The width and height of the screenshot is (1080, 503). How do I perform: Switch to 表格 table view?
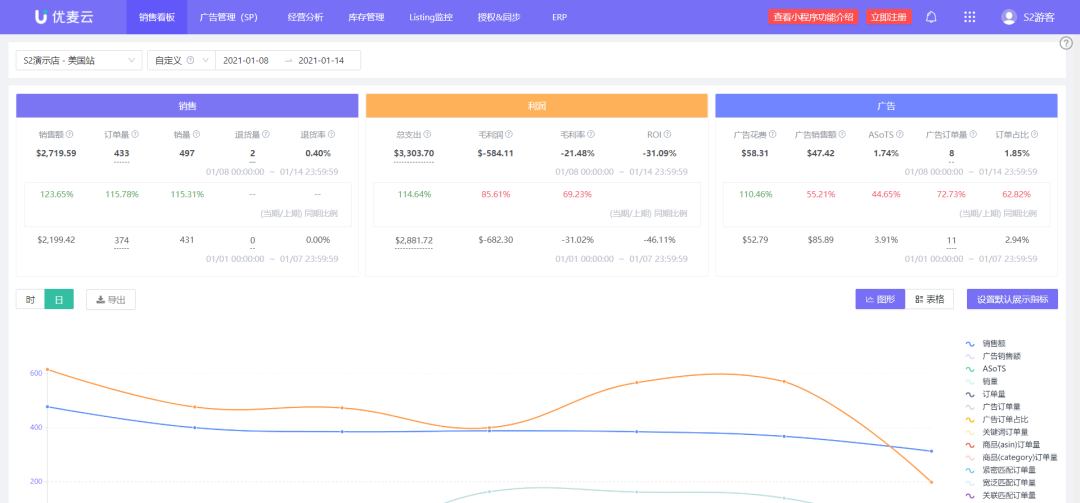929,299
